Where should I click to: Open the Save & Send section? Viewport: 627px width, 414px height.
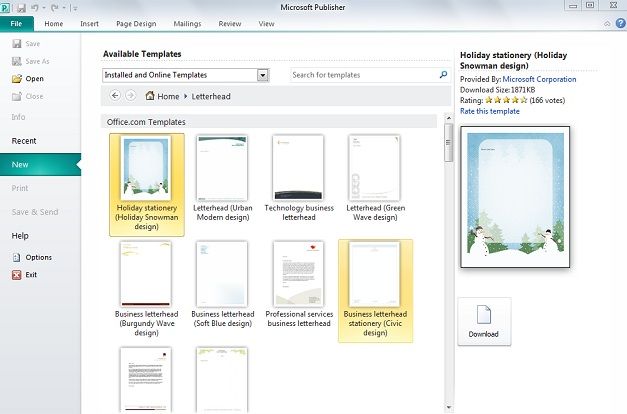tap(35, 212)
